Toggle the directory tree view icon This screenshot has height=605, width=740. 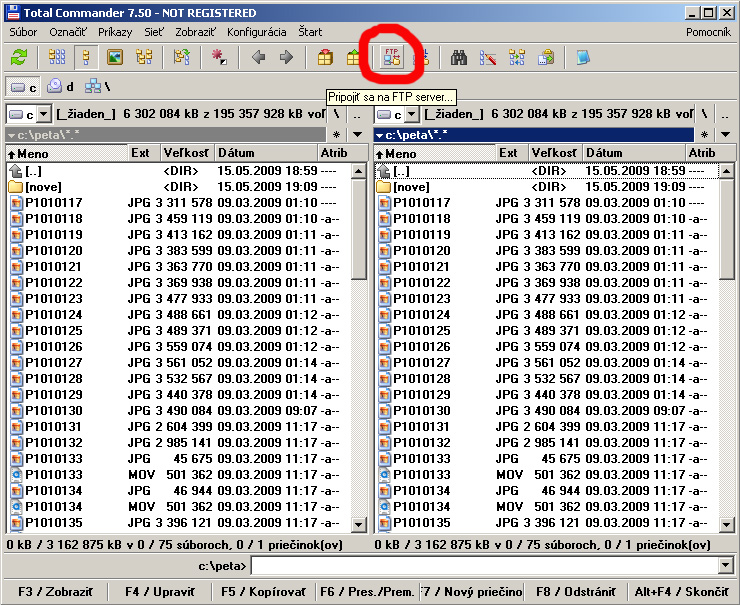tap(144, 58)
